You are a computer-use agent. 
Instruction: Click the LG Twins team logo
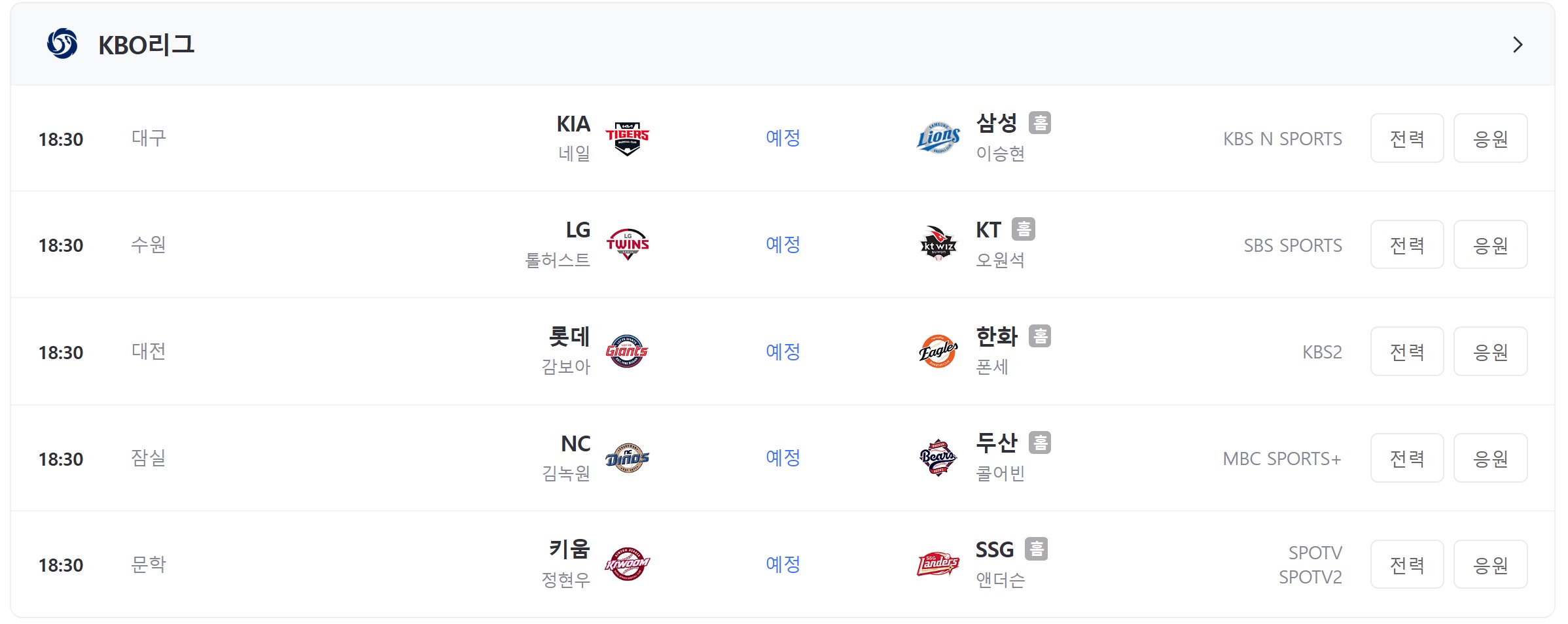point(627,245)
